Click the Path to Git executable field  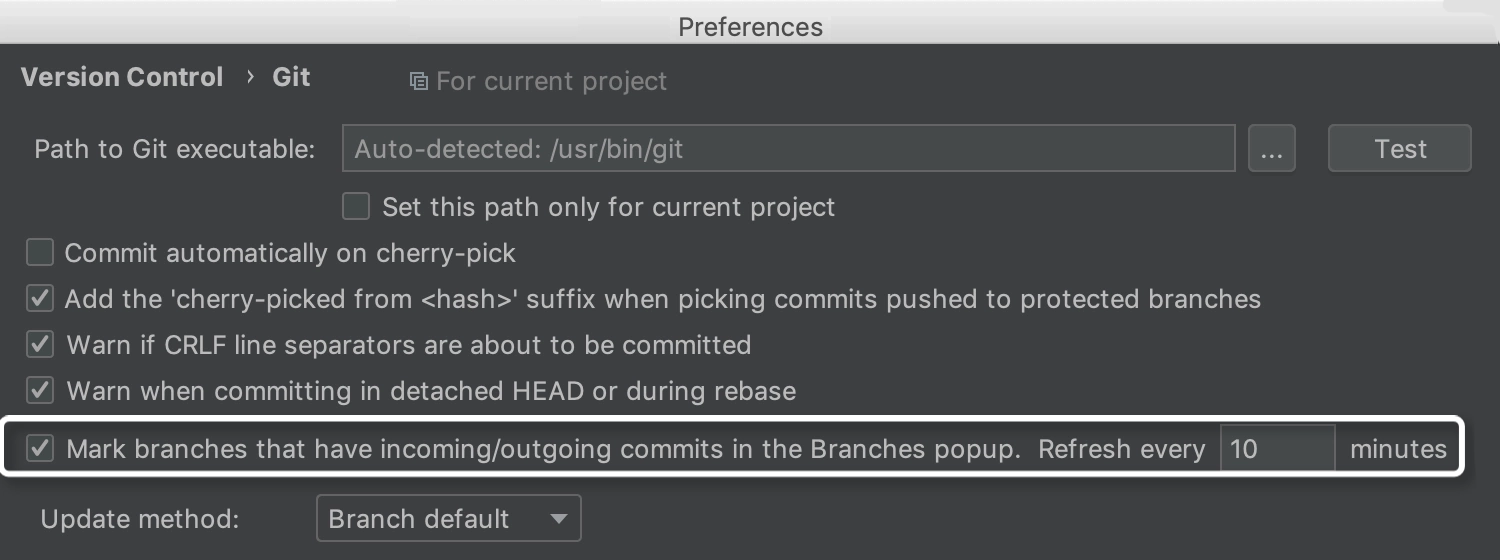(789, 149)
